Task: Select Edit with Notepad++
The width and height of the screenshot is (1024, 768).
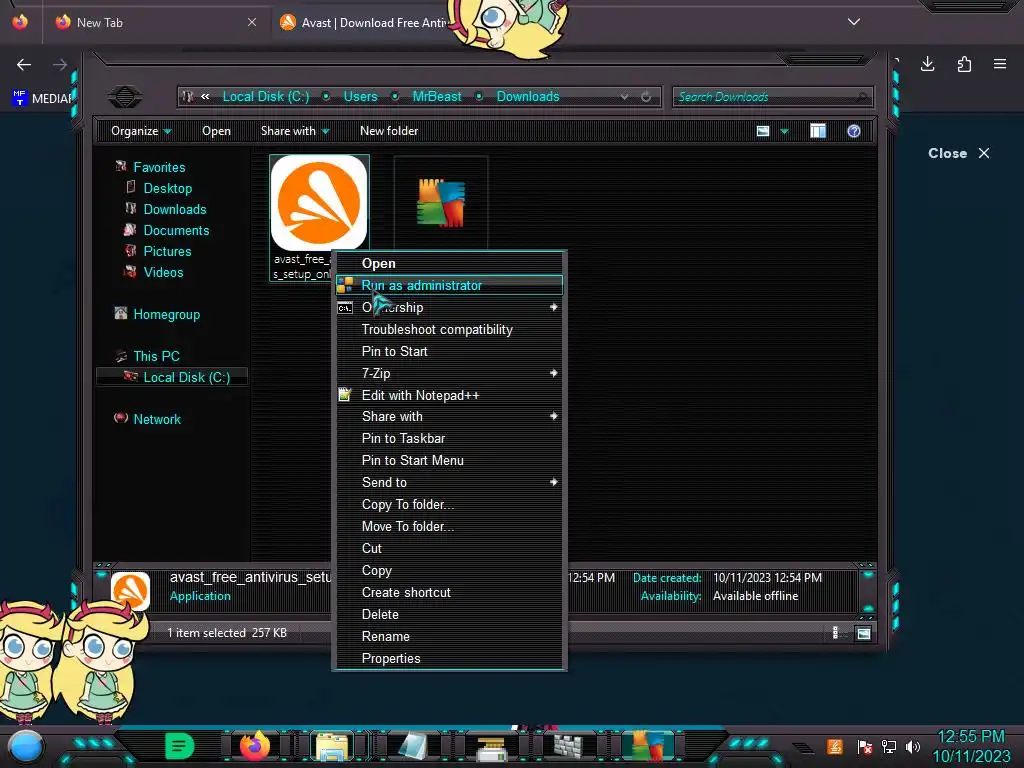Action: point(449,395)
